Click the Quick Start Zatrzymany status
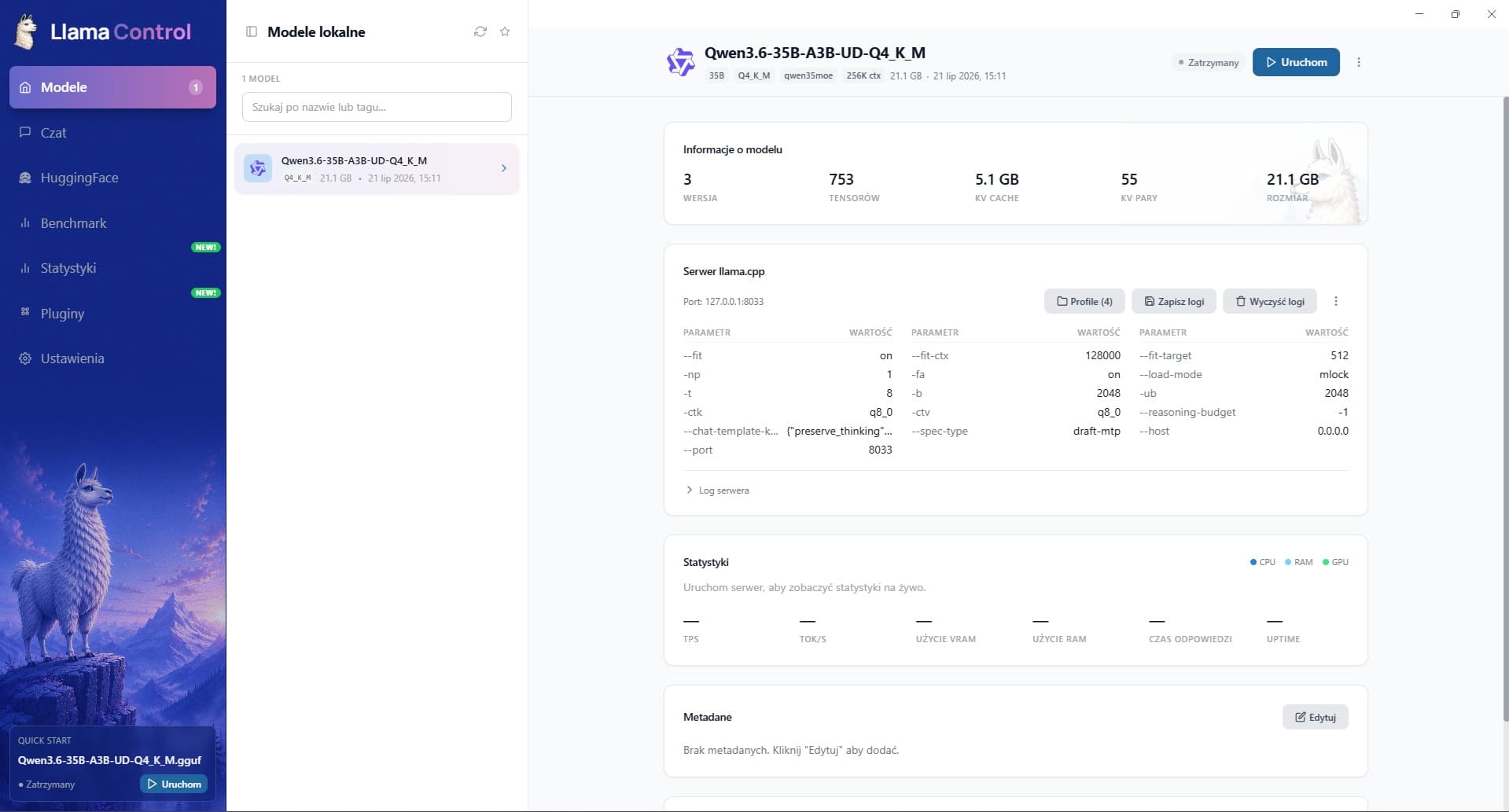Screen dimensions: 1509x812 47,784
